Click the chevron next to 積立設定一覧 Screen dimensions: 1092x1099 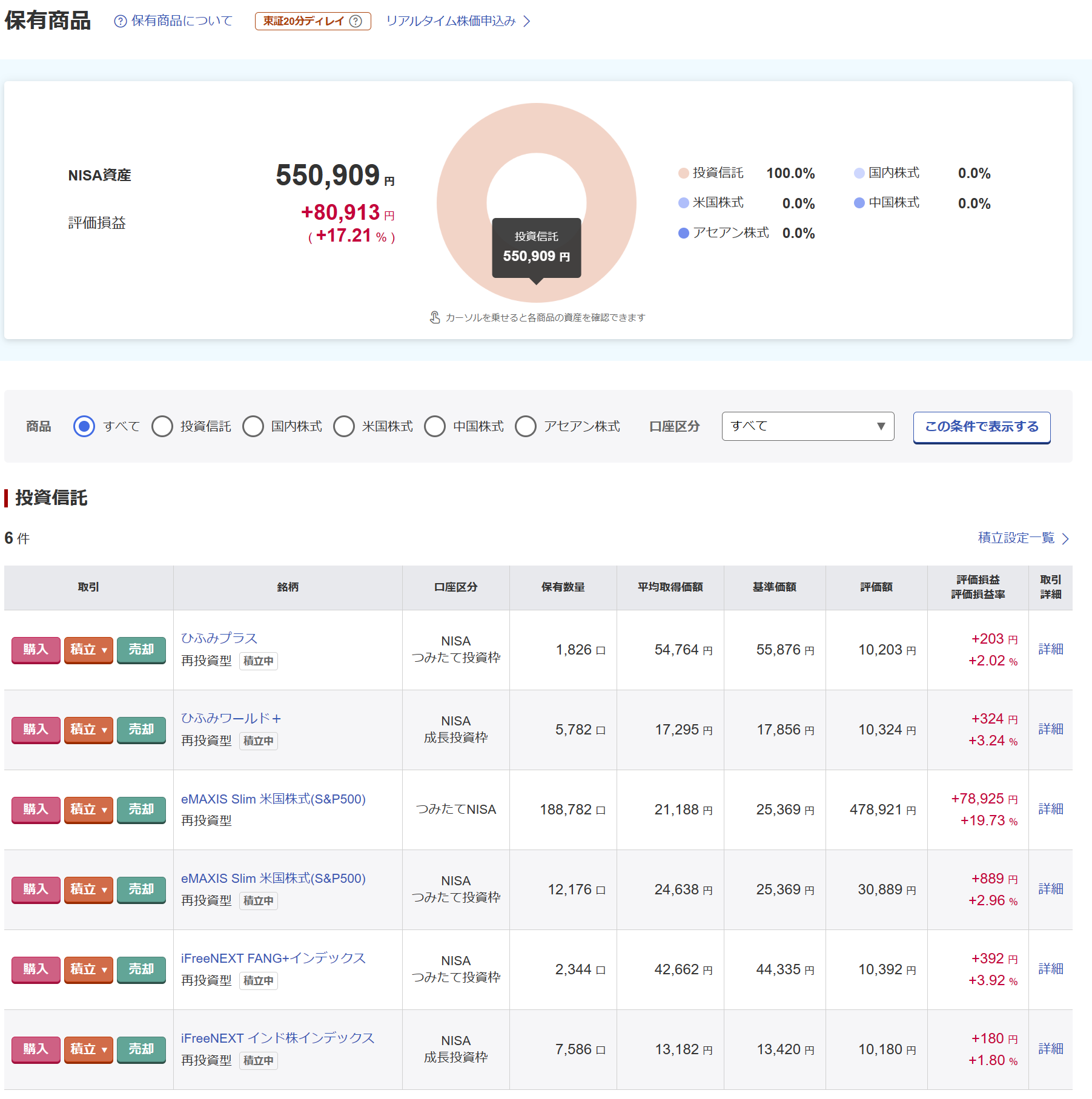click(x=1065, y=538)
